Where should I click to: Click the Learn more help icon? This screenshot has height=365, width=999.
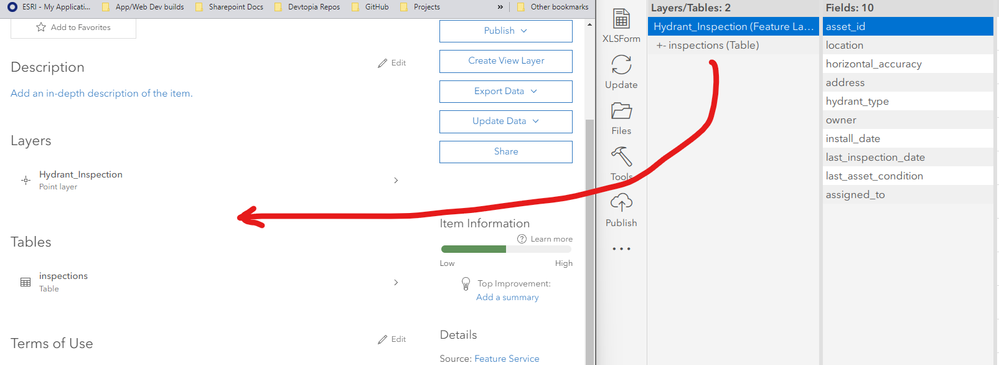coord(522,239)
